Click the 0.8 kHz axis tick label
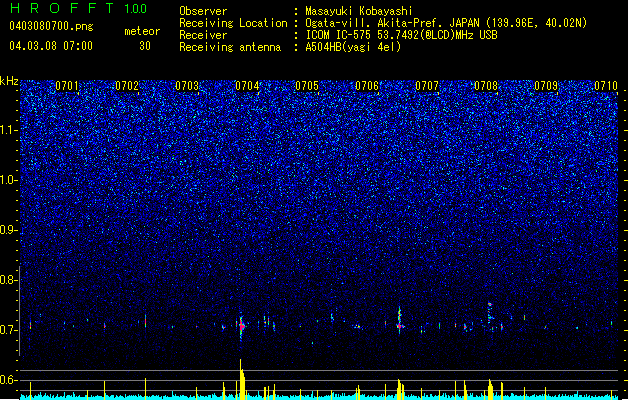 [9, 280]
